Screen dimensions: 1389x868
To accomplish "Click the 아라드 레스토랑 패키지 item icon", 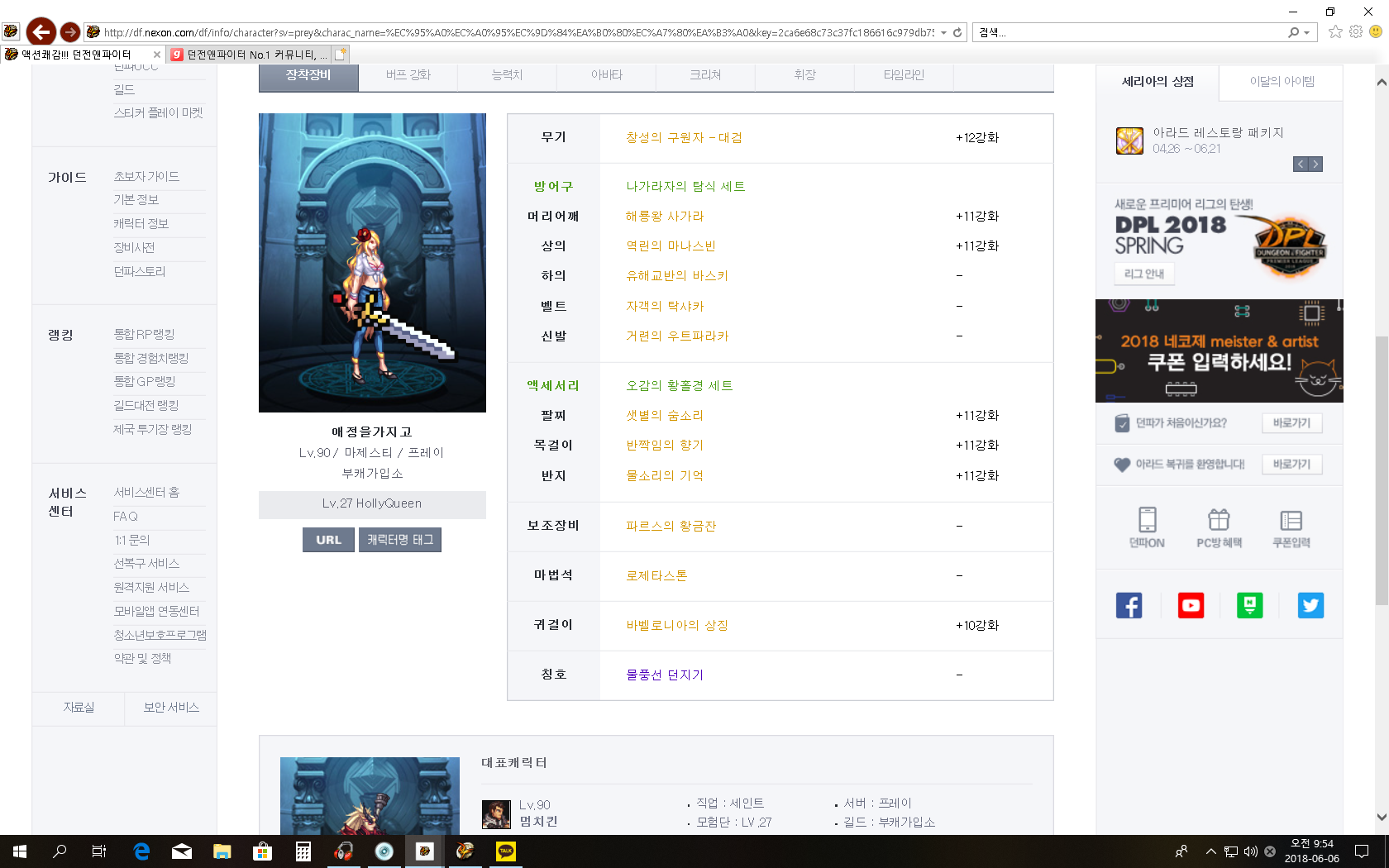I will [x=1129, y=141].
